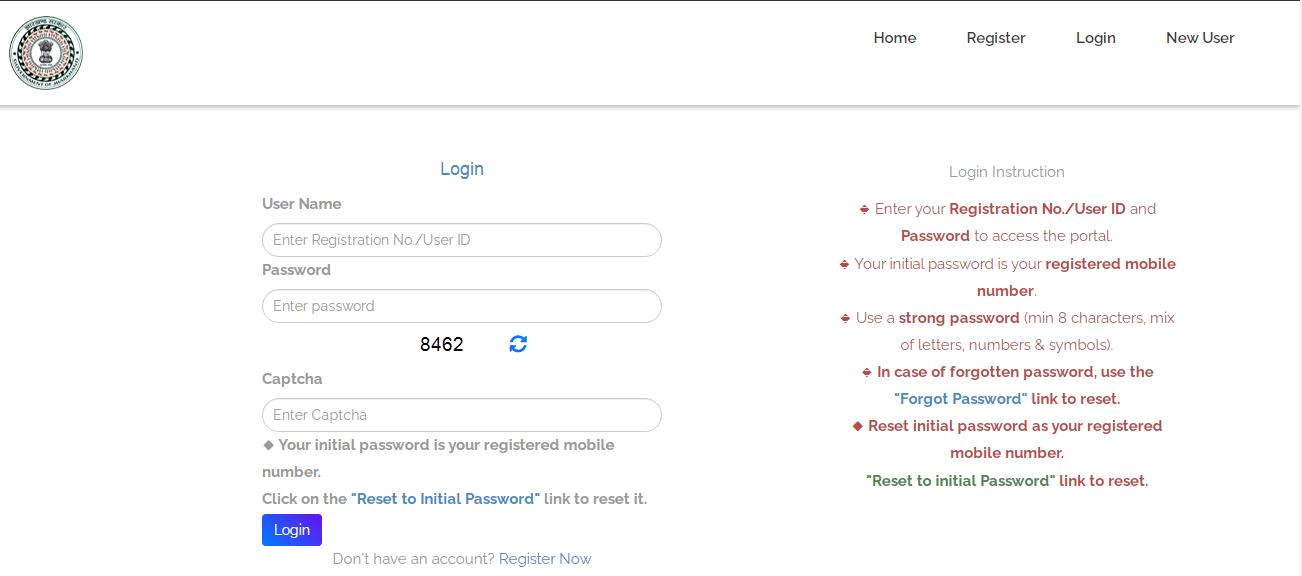Click the blue "Reset to Initial Password" link
This screenshot has height=576, width=1302.
coord(445,499)
